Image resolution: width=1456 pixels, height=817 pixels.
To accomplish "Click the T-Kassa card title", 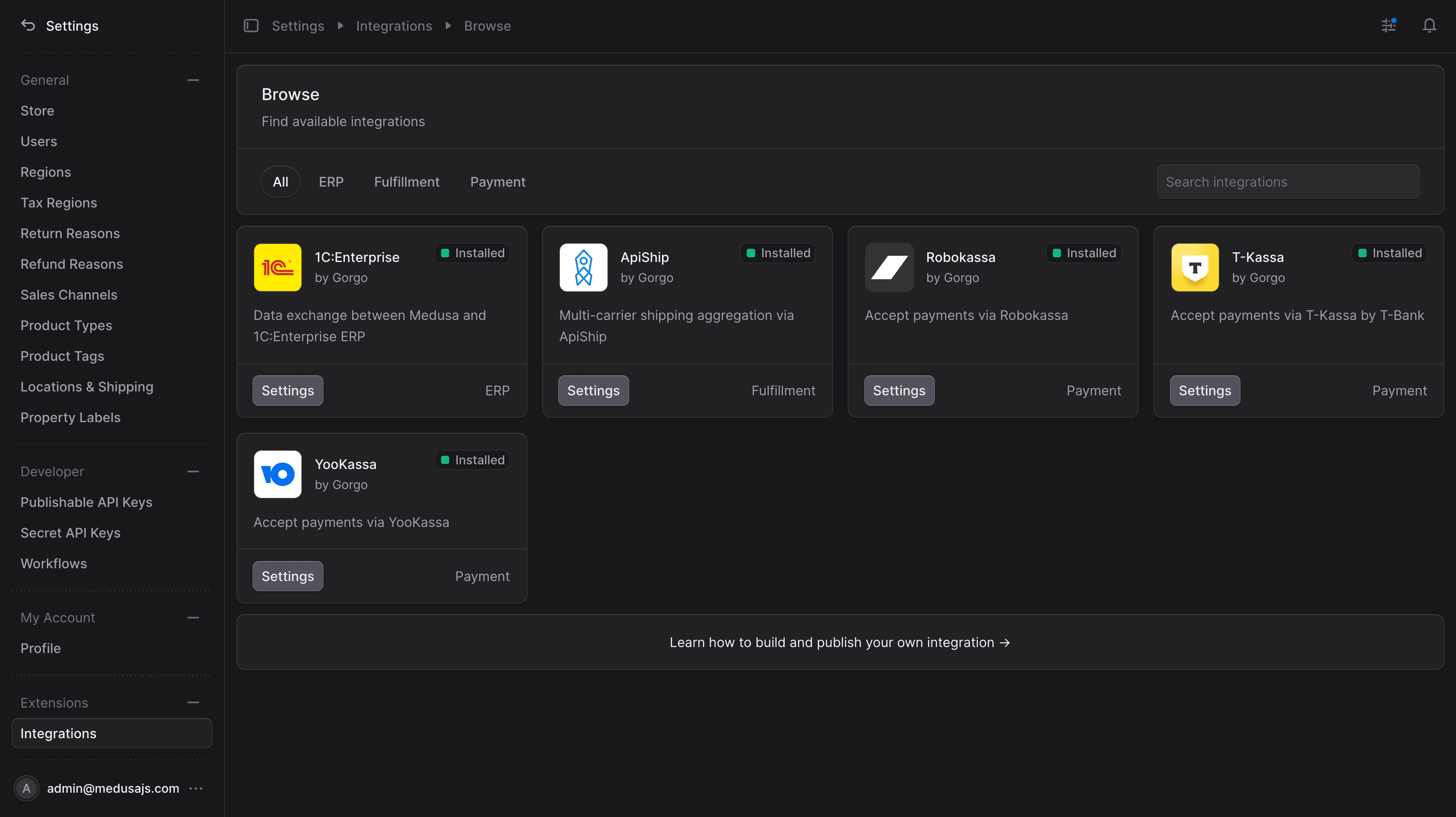I will [x=1258, y=257].
